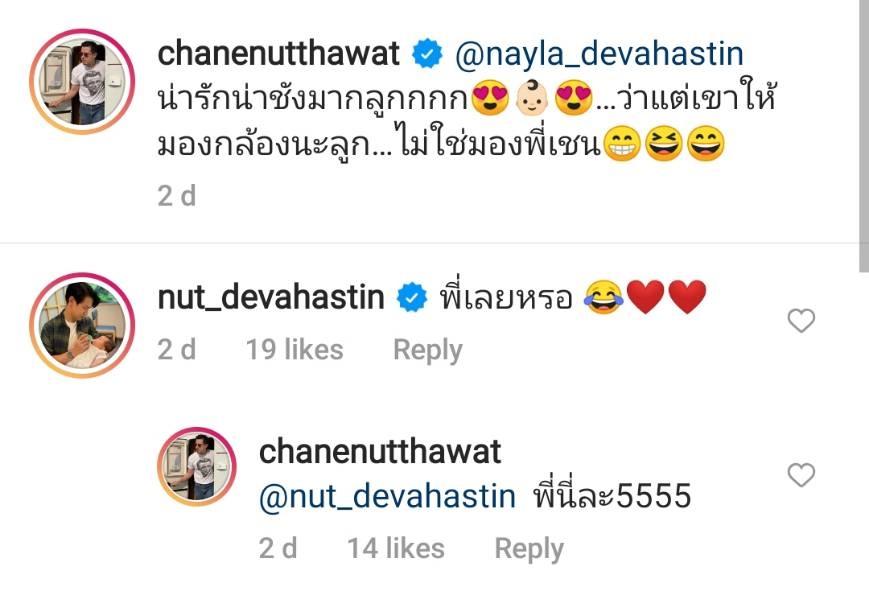Open chanenutthawat's profile picture on the top comment
The height and width of the screenshot is (589, 869).
point(82,81)
